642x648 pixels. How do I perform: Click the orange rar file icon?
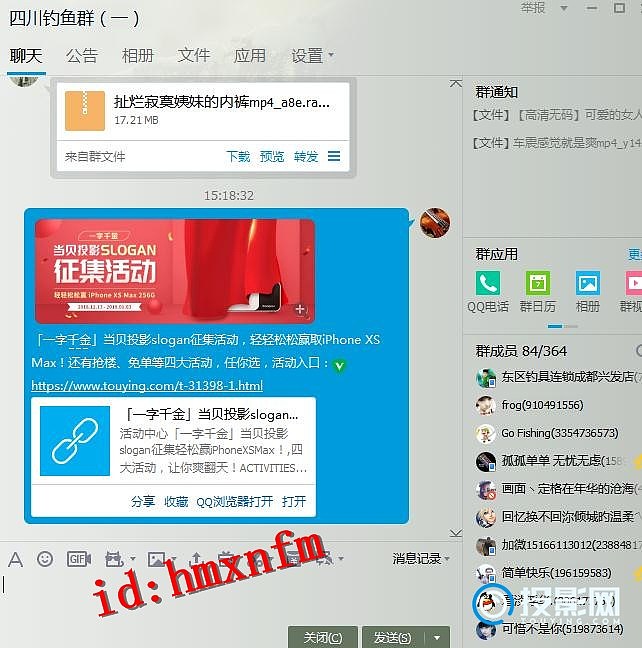85,111
